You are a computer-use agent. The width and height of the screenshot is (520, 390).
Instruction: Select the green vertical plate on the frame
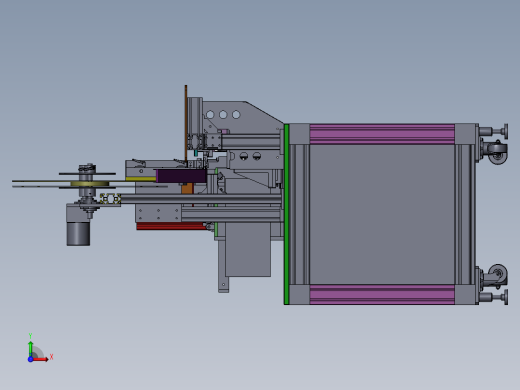point(286,214)
